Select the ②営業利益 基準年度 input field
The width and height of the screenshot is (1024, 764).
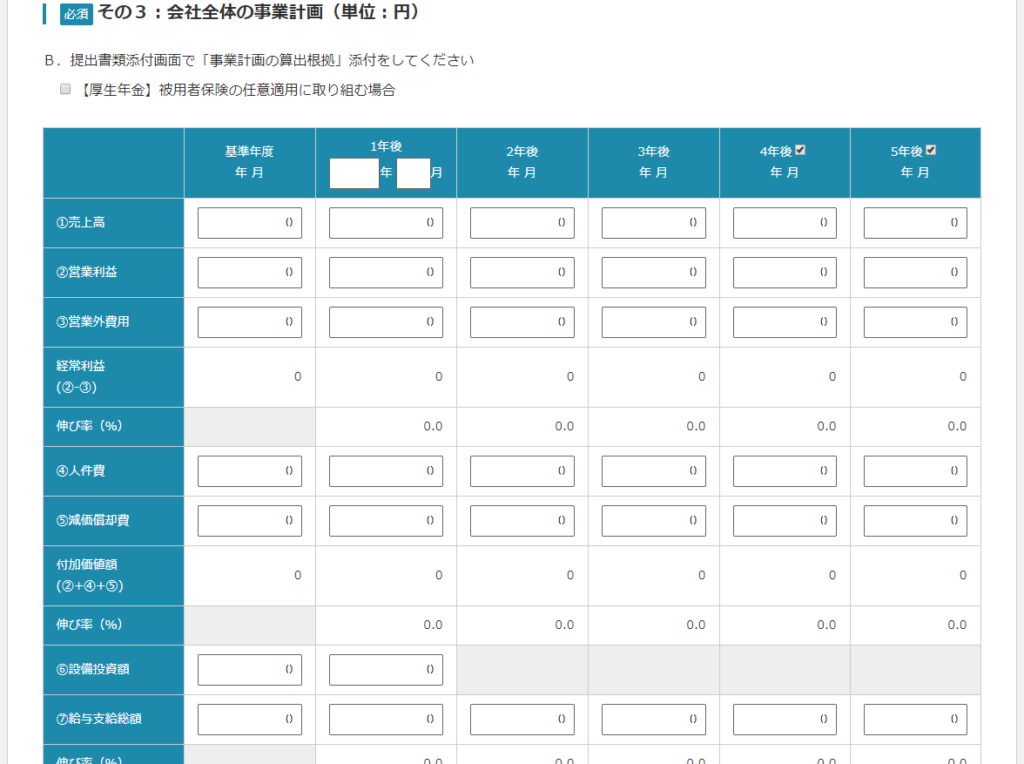click(x=249, y=272)
